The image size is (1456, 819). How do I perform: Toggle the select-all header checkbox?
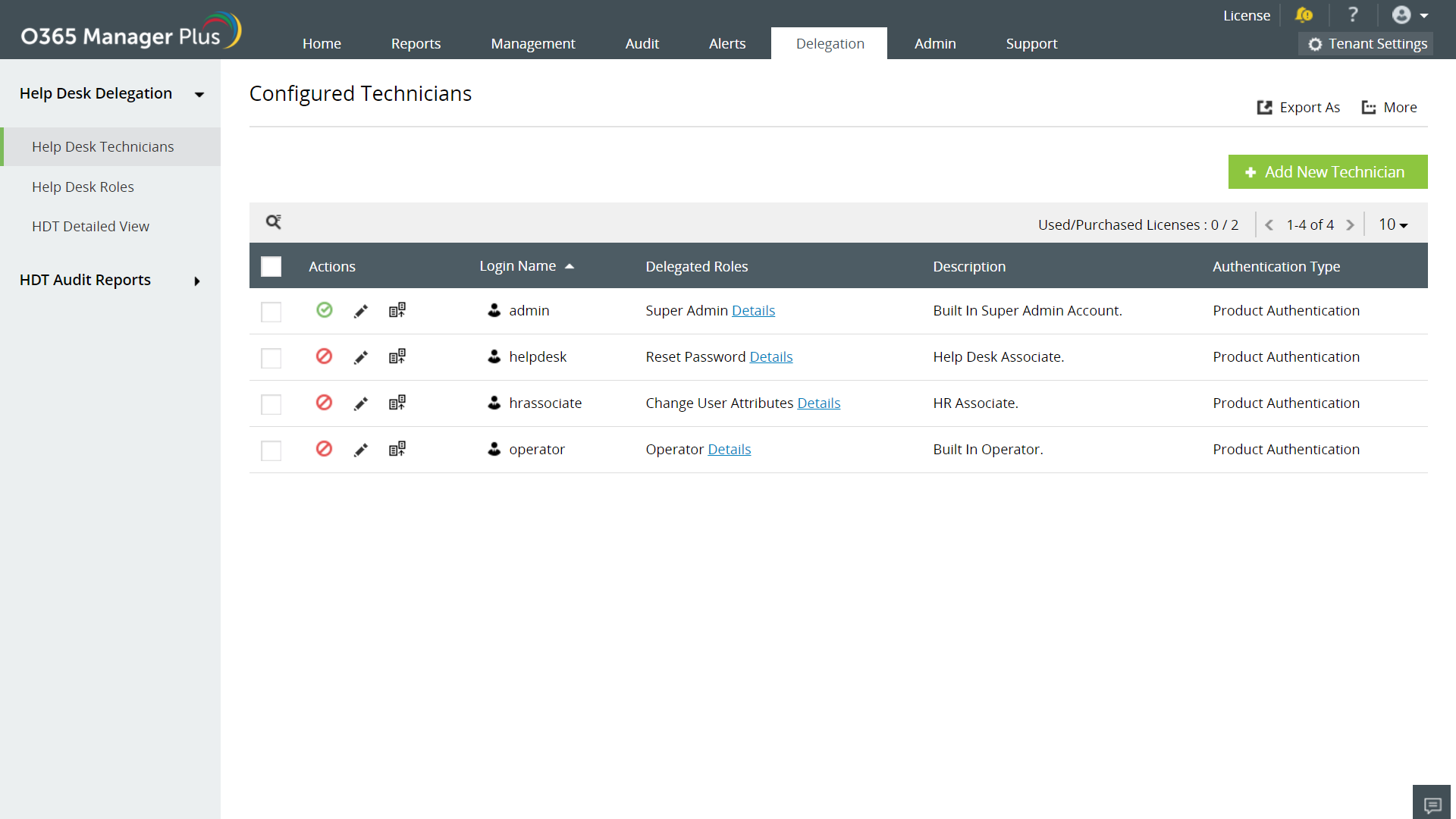click(271, 266)
